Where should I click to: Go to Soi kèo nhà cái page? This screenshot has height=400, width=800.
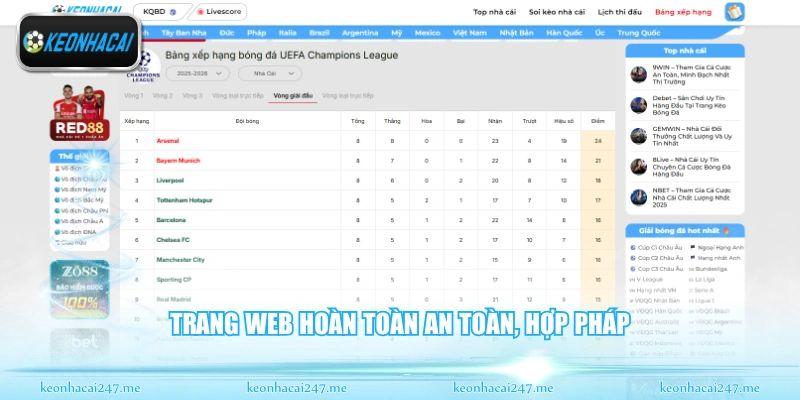(x=557, y=12)
